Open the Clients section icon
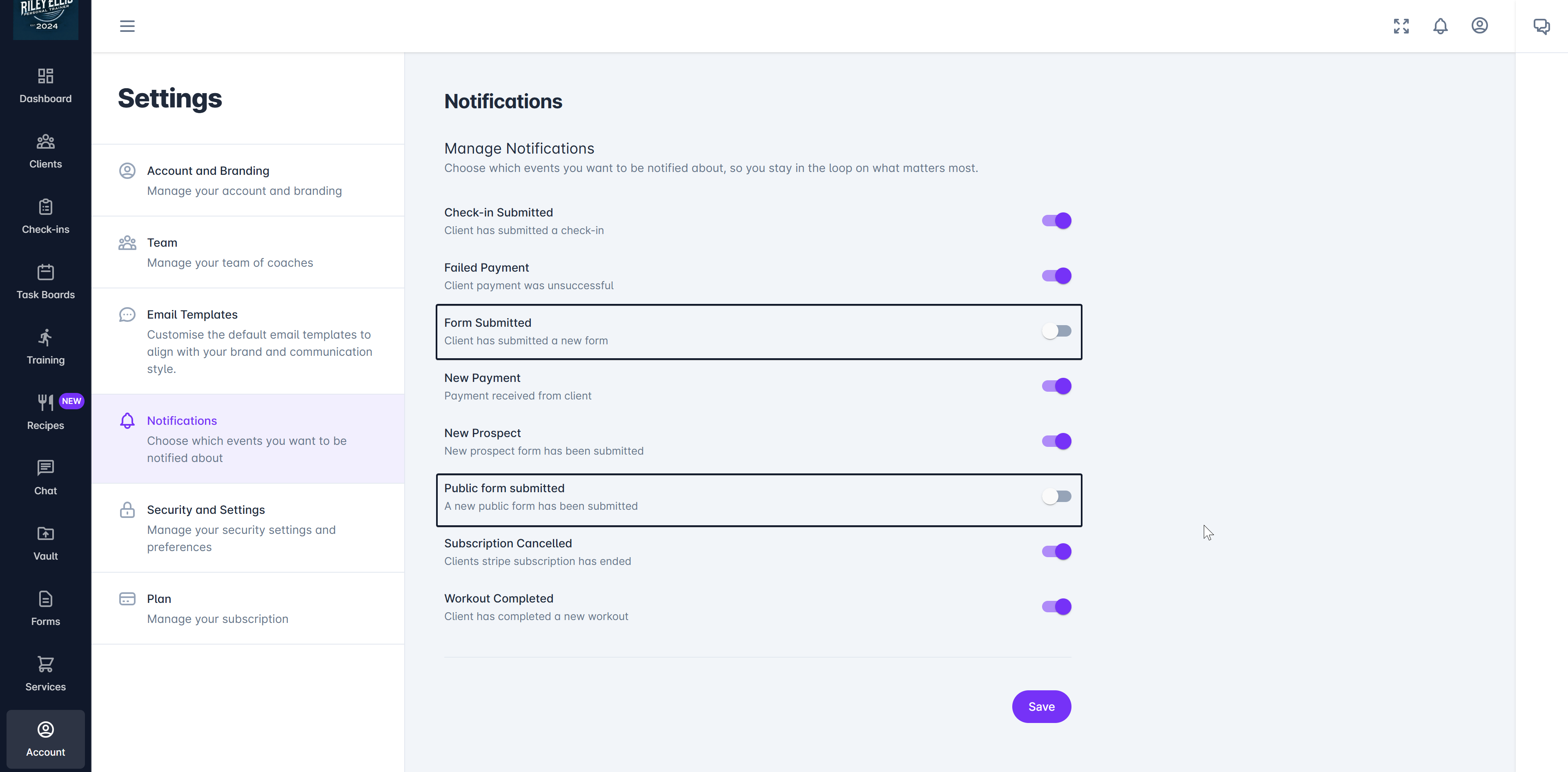 (x=46, y=142)
